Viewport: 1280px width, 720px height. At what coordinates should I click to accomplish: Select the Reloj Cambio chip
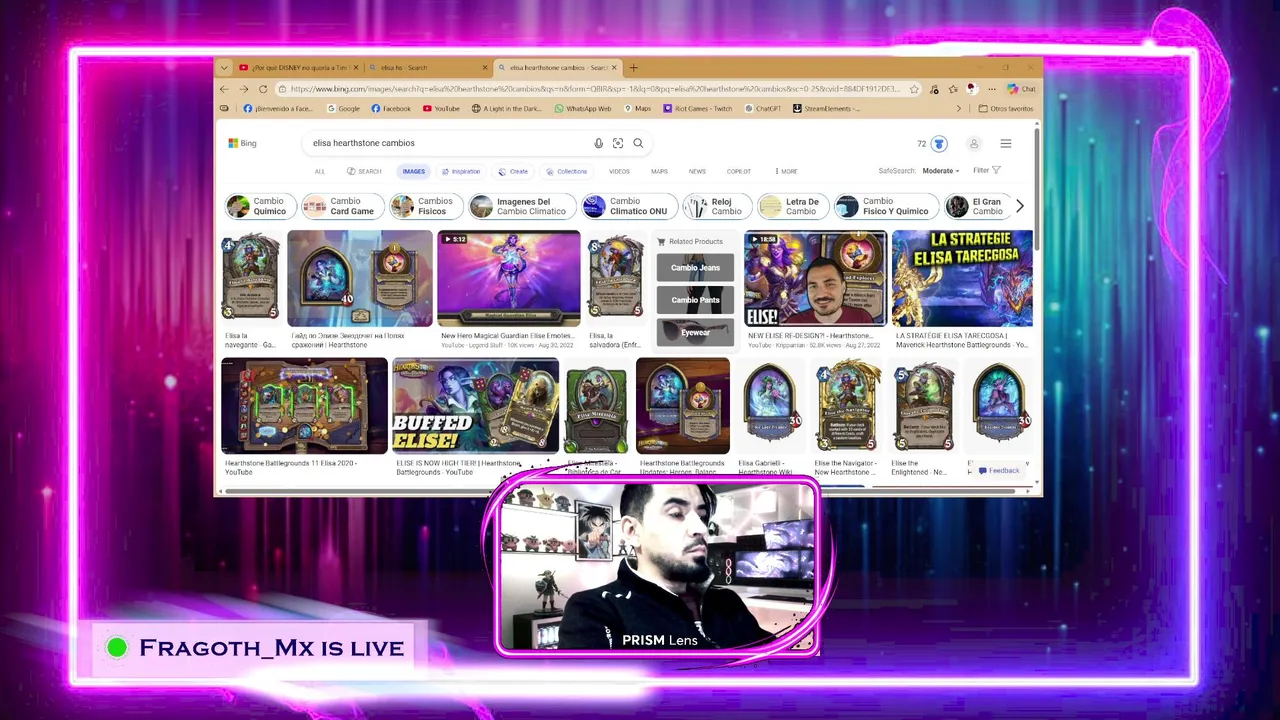[x=717, y=206]
